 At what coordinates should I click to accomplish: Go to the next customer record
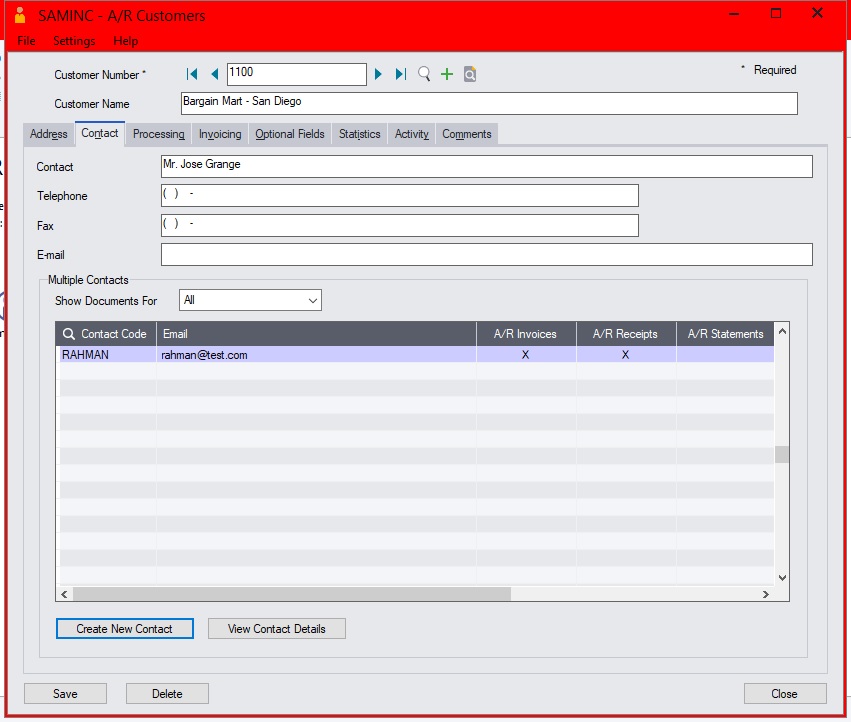tap(378, 74)
